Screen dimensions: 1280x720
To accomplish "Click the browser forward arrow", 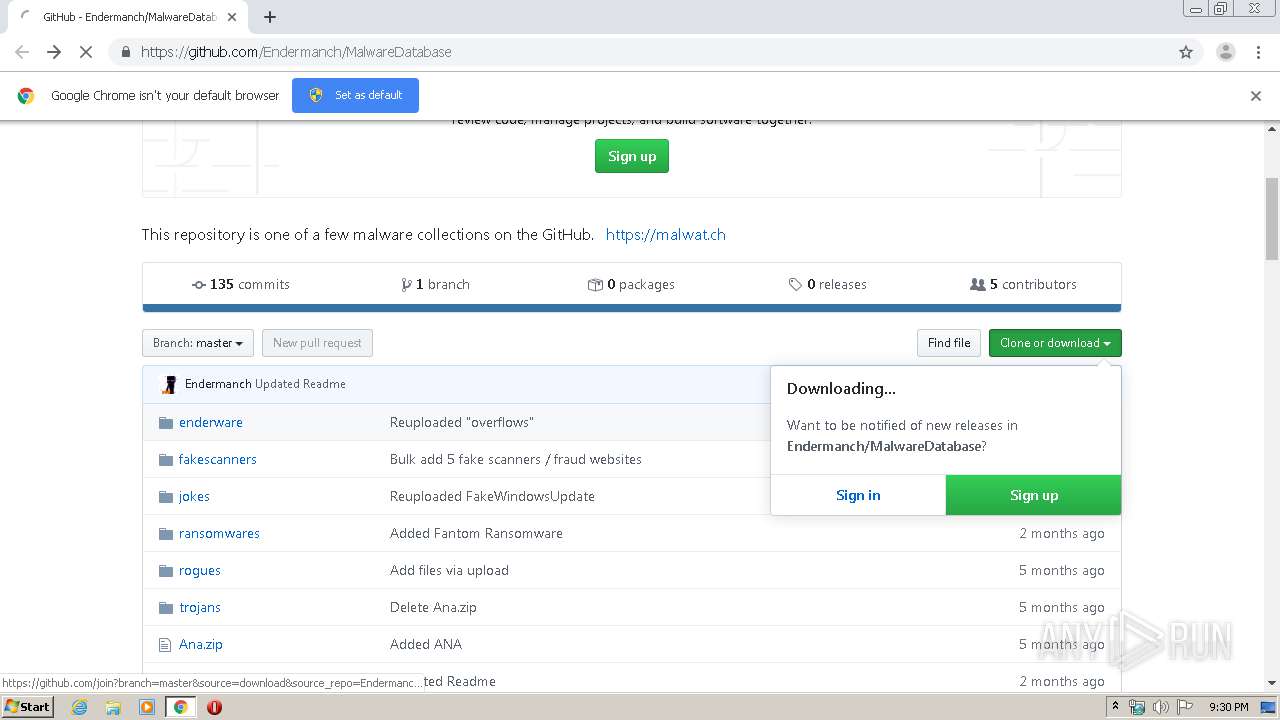I will pyautogui.click(x=54, y=52).
